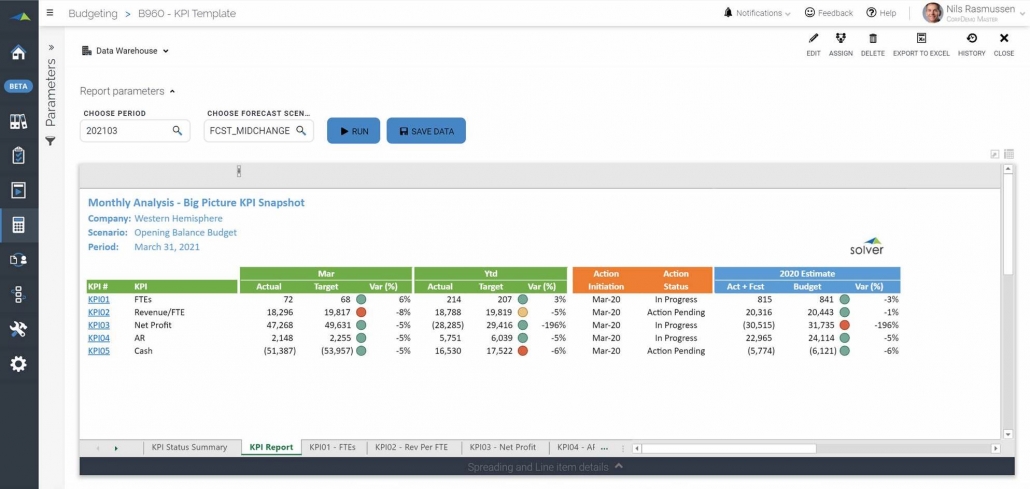Click the Delete trash icon

pyautogui.click(x=873, y=39)
